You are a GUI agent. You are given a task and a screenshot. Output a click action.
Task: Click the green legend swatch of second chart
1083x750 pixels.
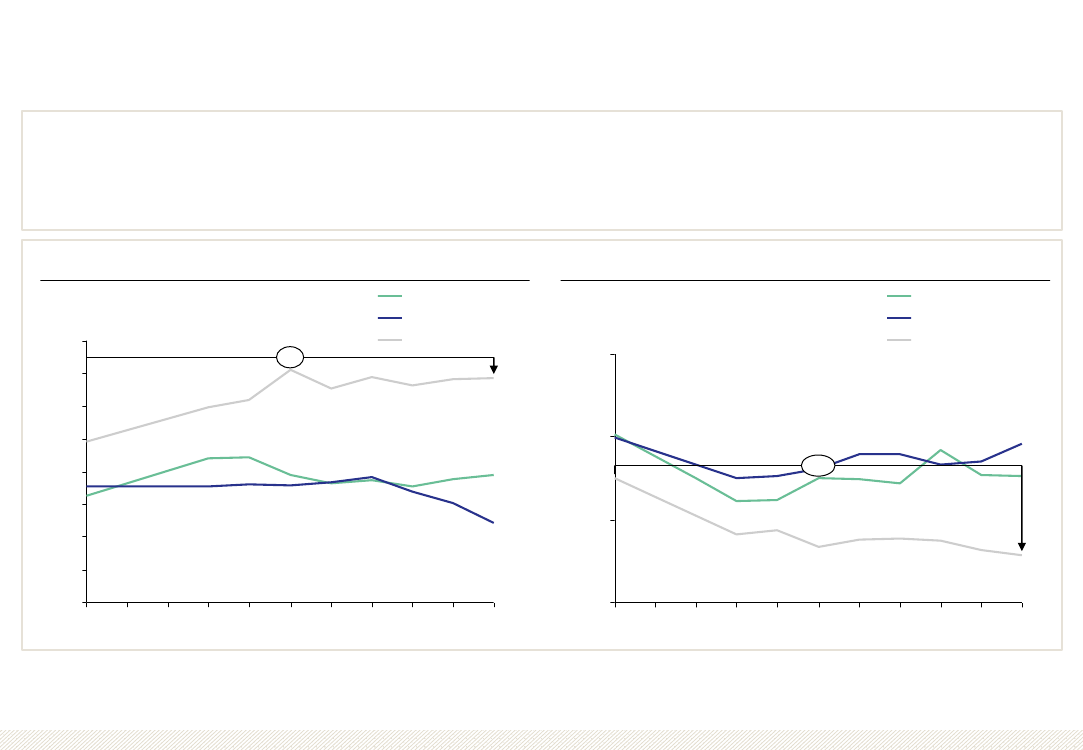point(899,296)
